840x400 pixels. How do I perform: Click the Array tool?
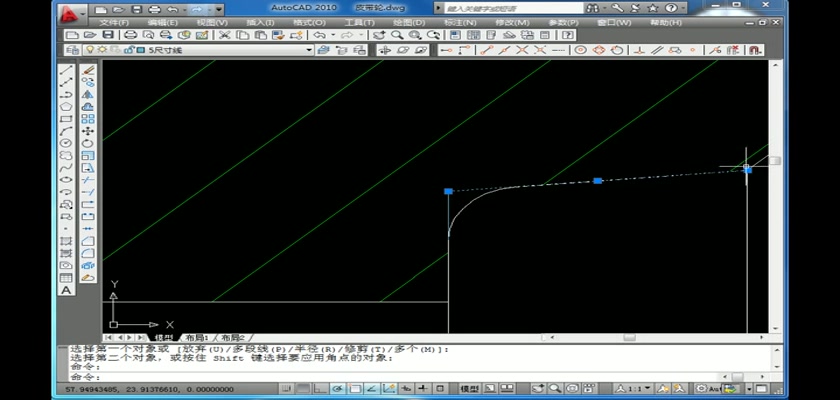pos(88,119)
